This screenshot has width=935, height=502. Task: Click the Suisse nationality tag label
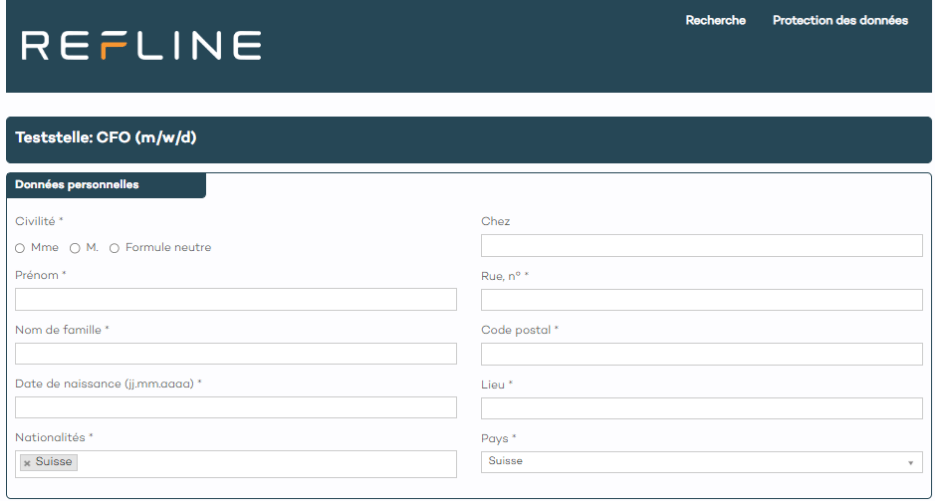coord(54,462)
